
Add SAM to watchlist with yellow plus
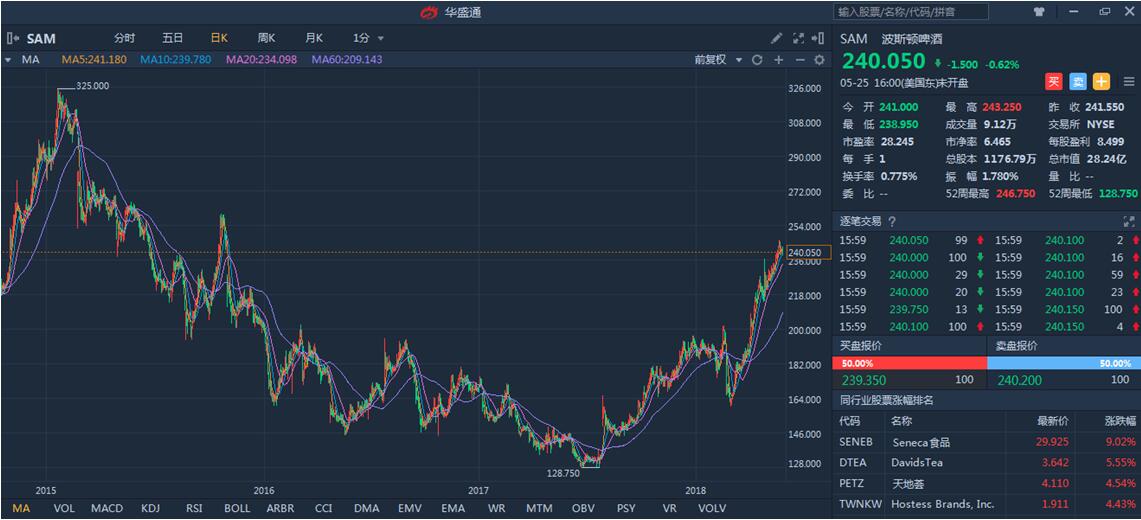click(1102, 81)
